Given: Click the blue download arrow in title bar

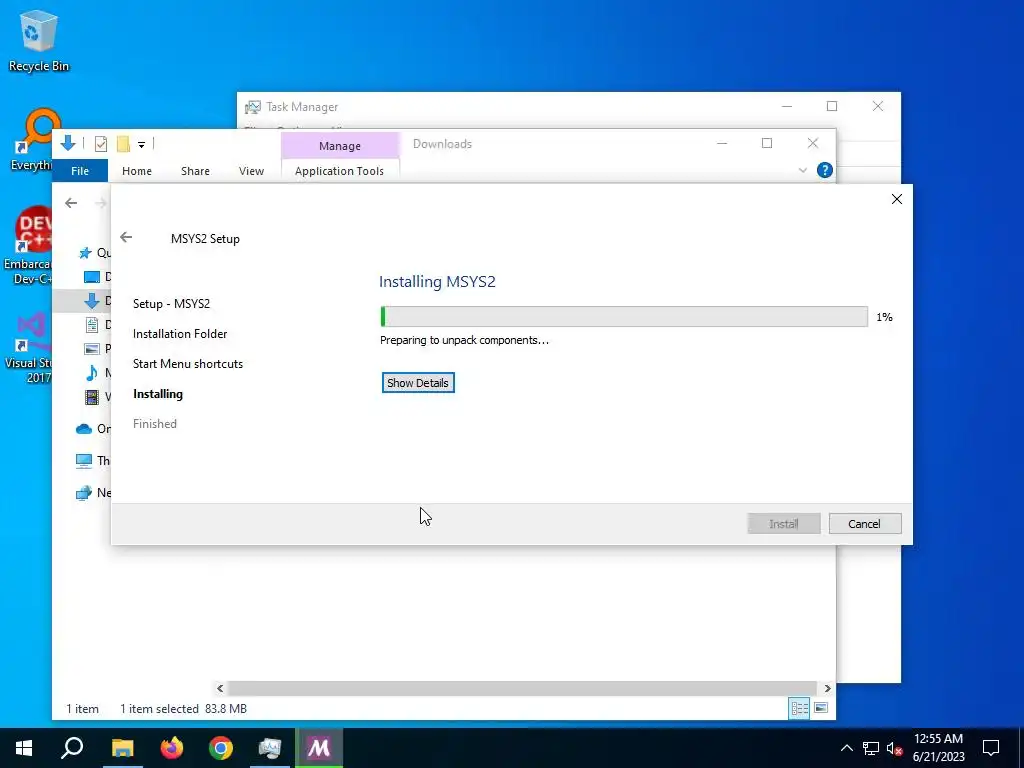Looking at the screenshot, I should pyautogui.click(x=68, y=143).
